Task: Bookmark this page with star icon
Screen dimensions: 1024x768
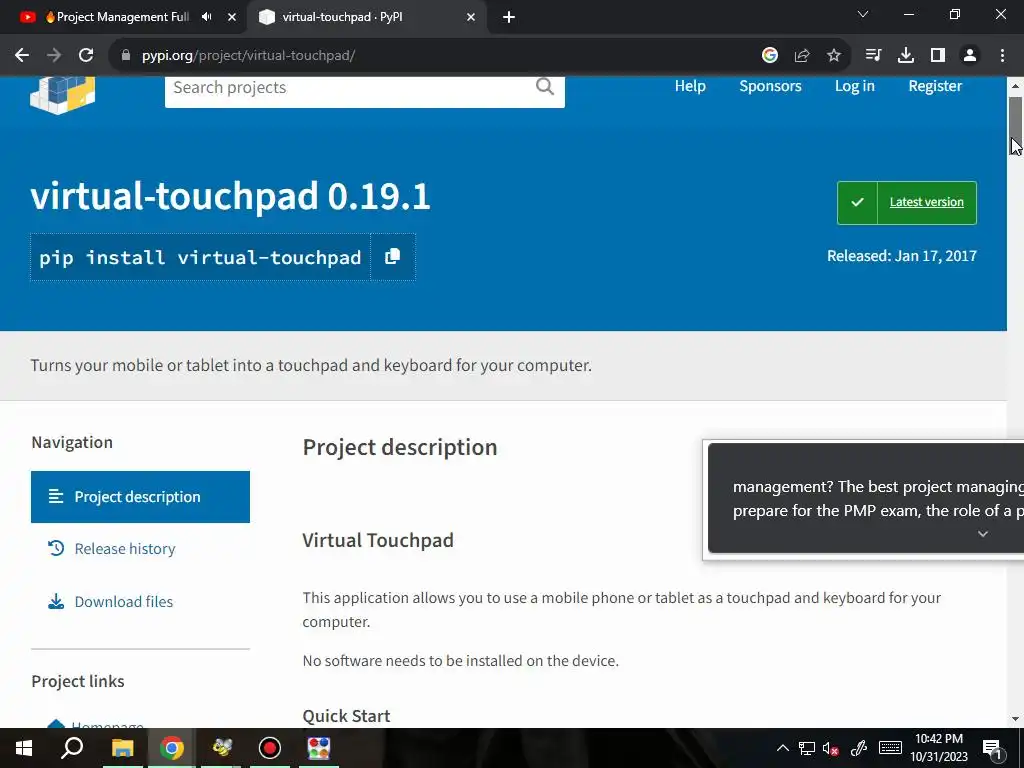Action: pos(834,56)
